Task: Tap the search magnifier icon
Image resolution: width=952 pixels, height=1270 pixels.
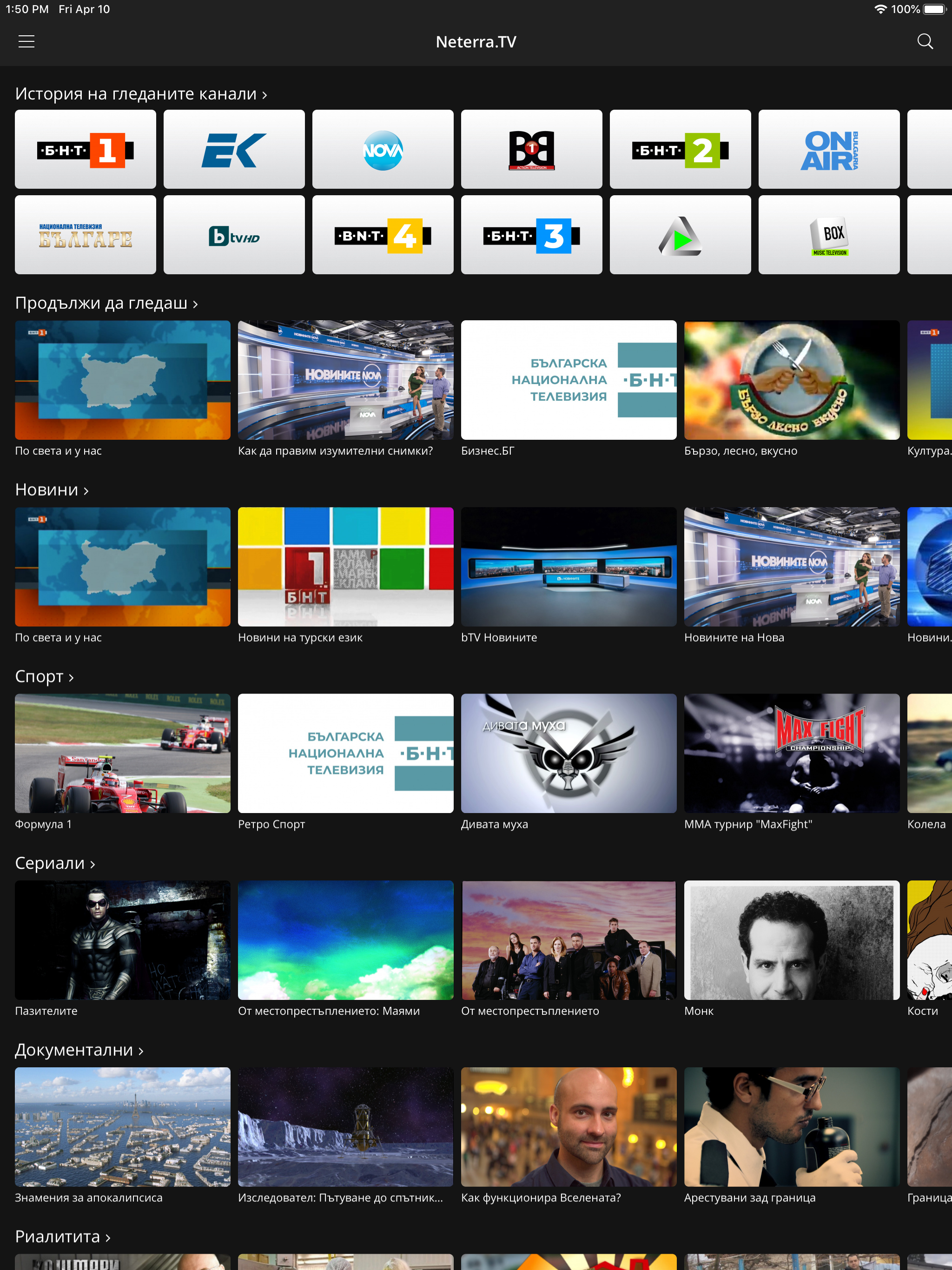Action: point(925,41)
